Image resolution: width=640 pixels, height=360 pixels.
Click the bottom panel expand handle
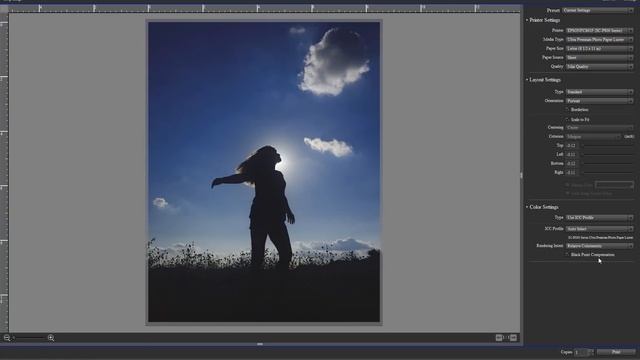point(260,344)
